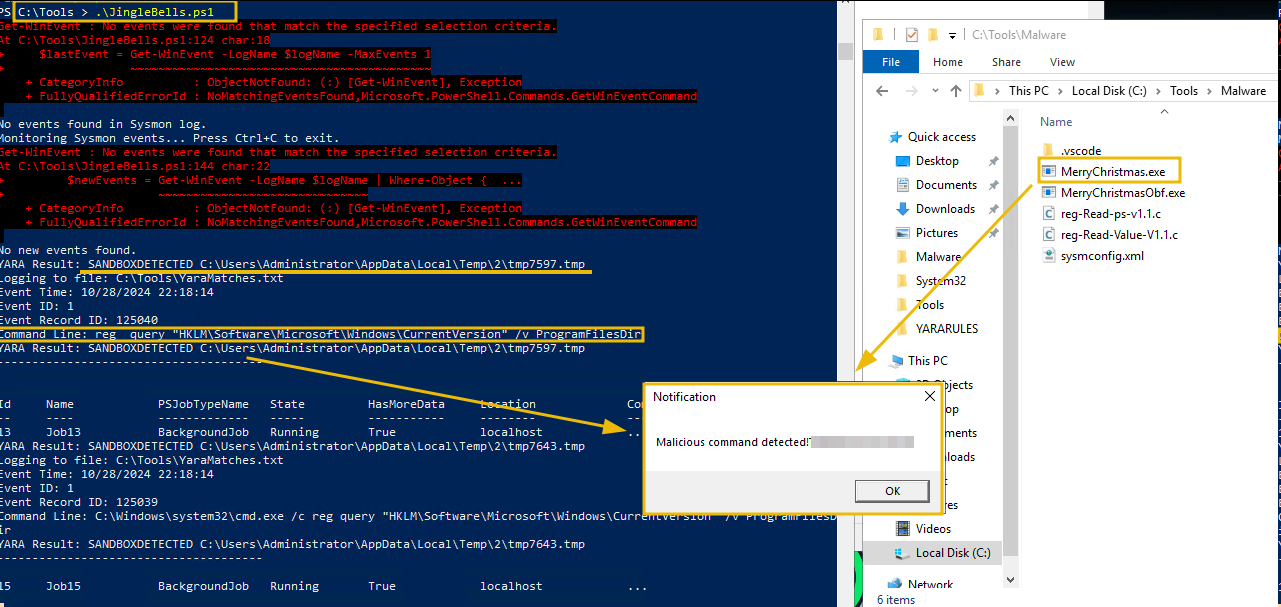Click OK in the Notification dialog

pyautogui.click(x=892, y=490)
